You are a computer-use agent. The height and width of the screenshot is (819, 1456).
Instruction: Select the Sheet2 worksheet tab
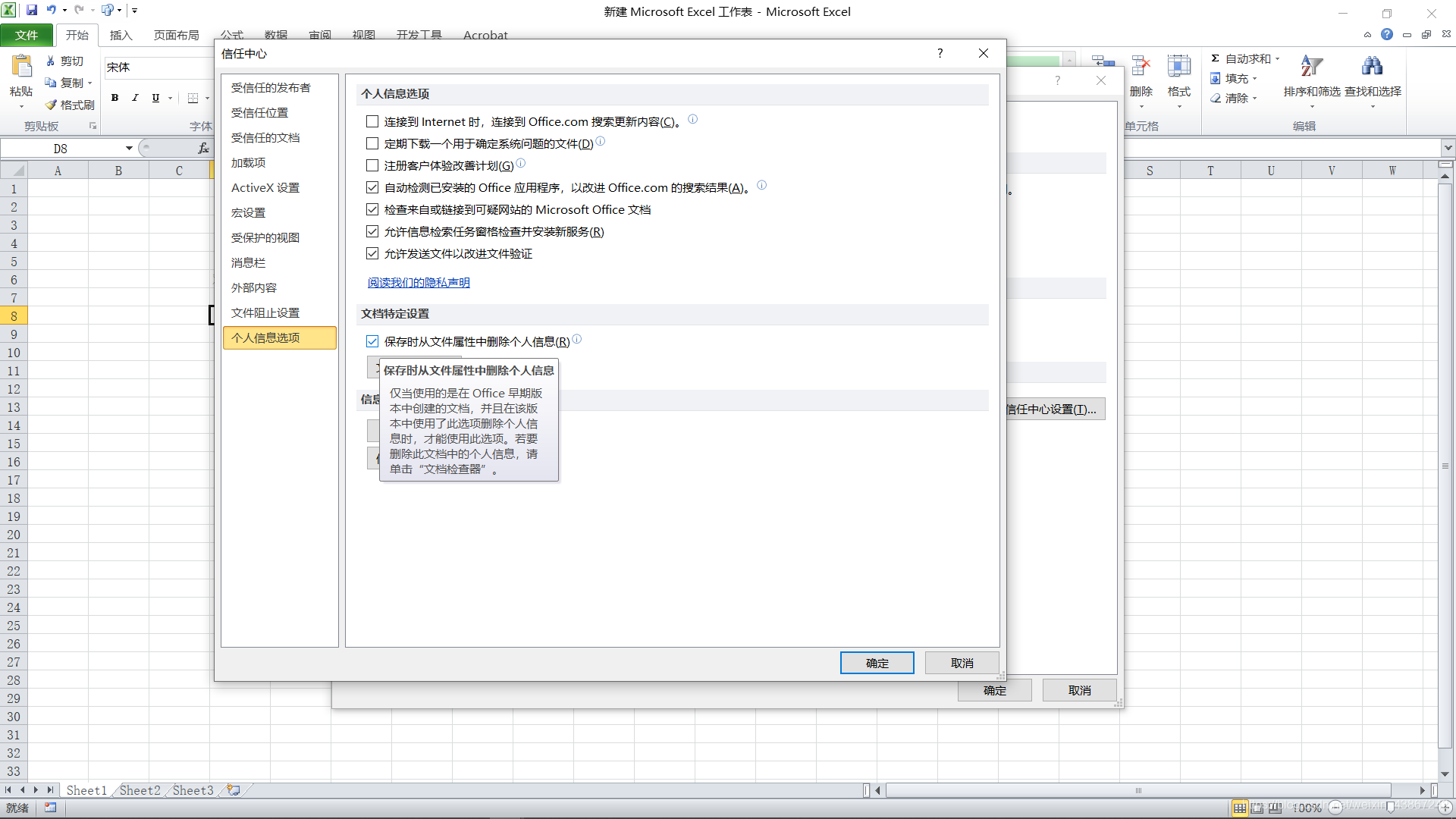point(140,790)
